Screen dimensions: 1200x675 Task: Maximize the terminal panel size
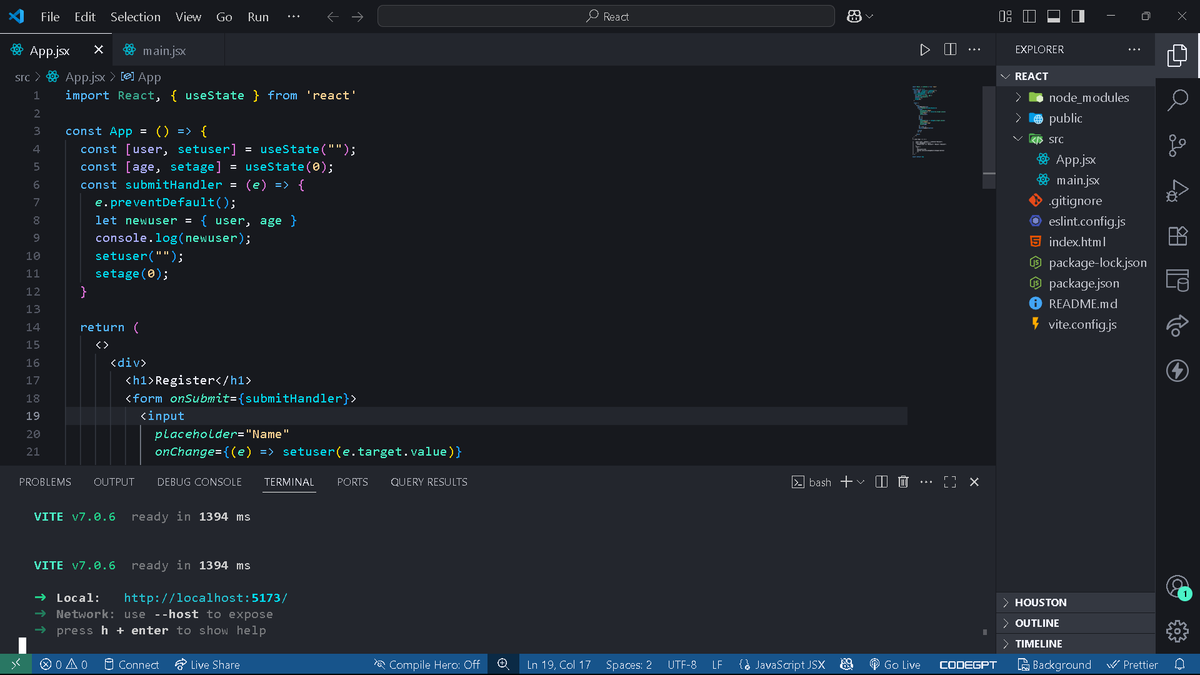click(x=950, y=482)
